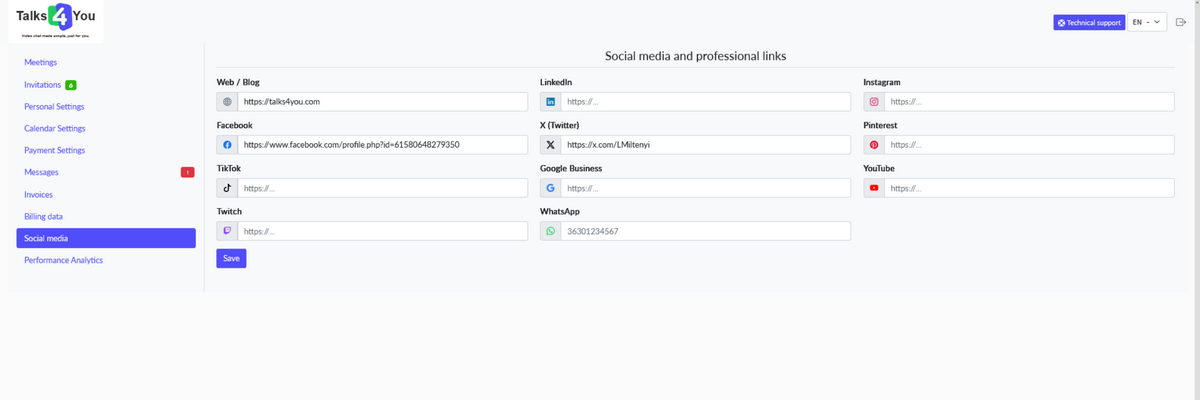
Task: Open Payment Settings
Action: click(x=55, y=150)
